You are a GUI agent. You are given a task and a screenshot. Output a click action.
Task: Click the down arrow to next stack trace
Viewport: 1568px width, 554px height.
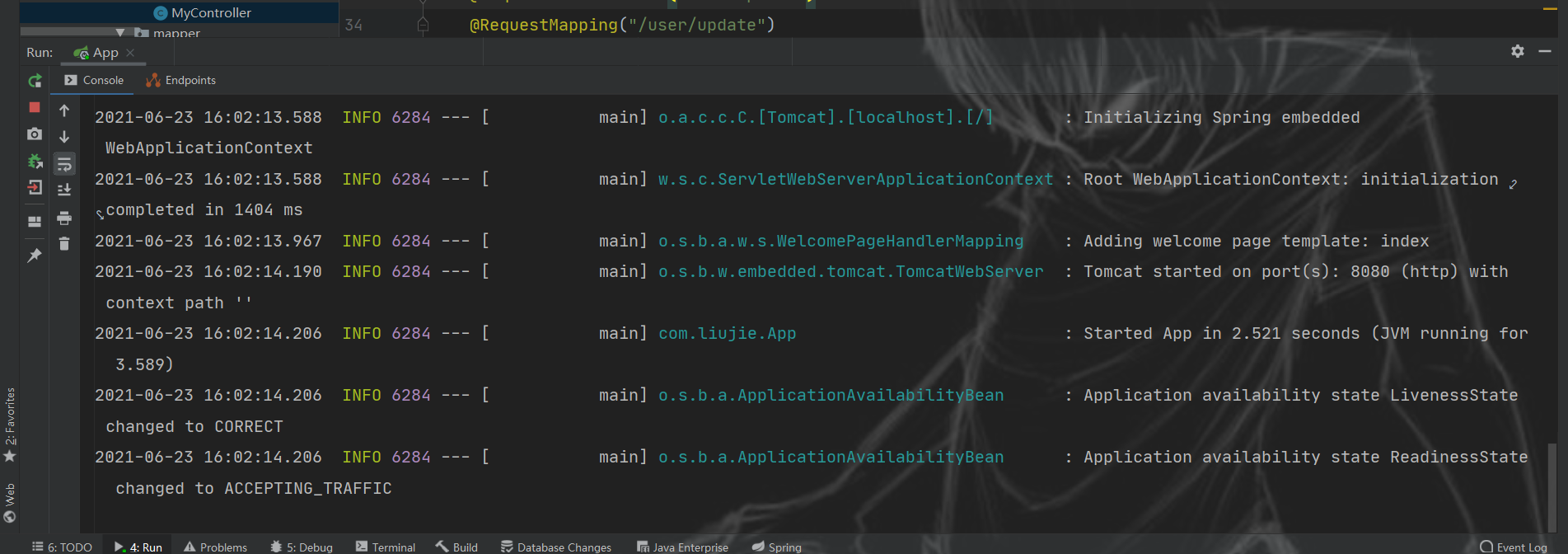click(x=64, y=137)
